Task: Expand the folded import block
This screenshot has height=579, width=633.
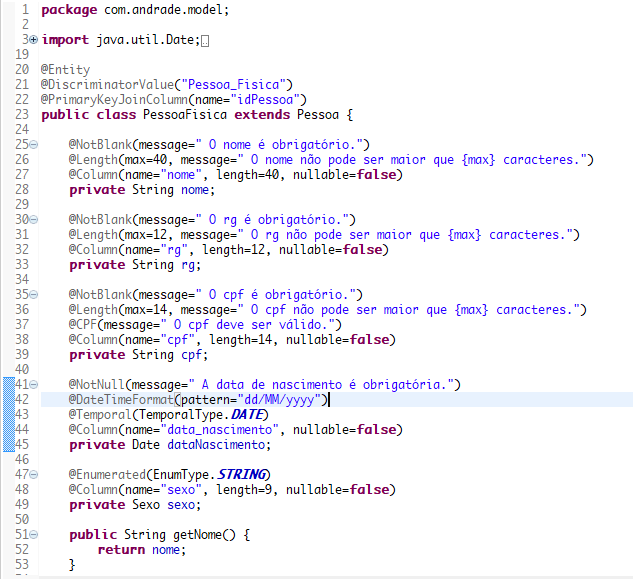Action: (34, 40)
